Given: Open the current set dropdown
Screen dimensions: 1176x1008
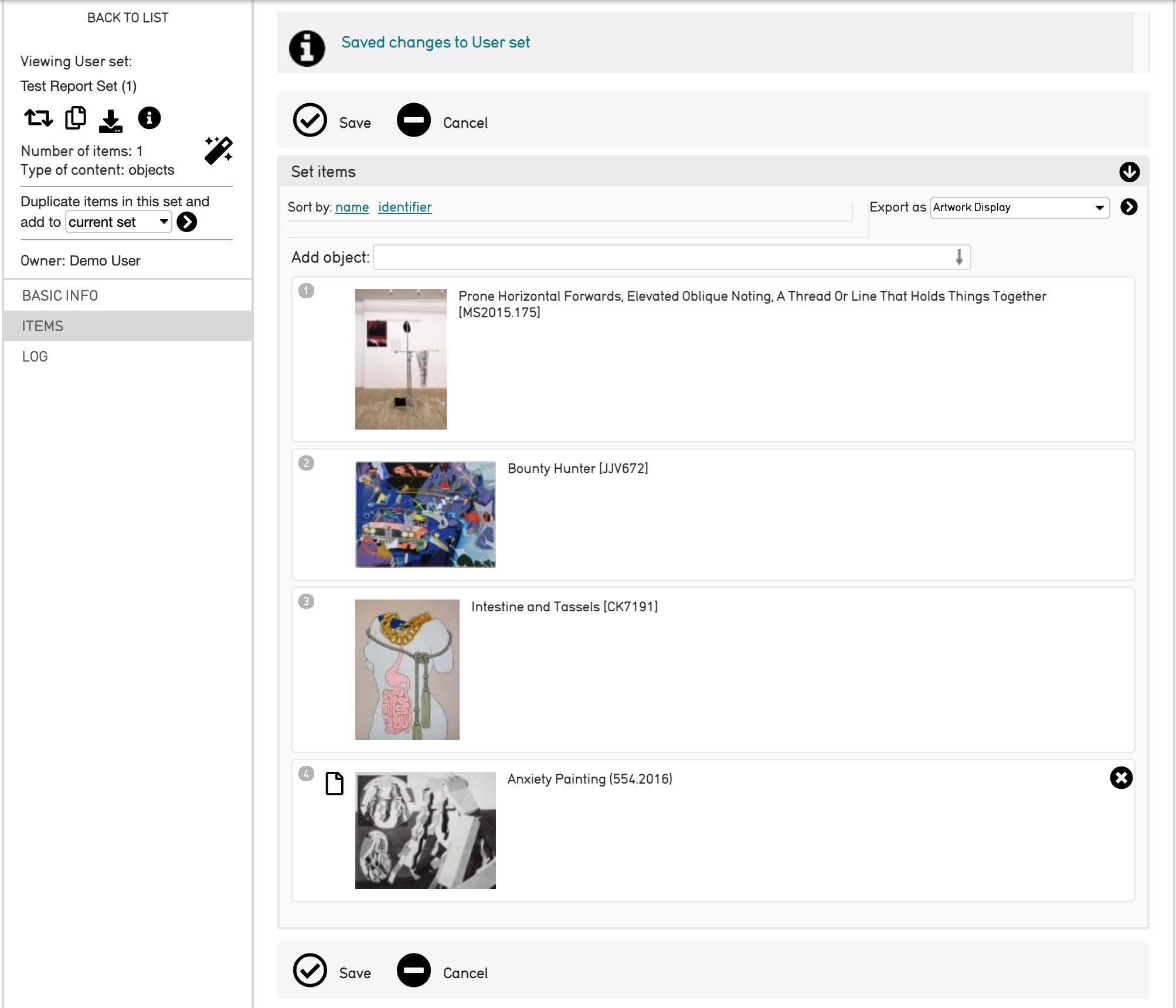Looking at the screenshot, I should [118, 222].
